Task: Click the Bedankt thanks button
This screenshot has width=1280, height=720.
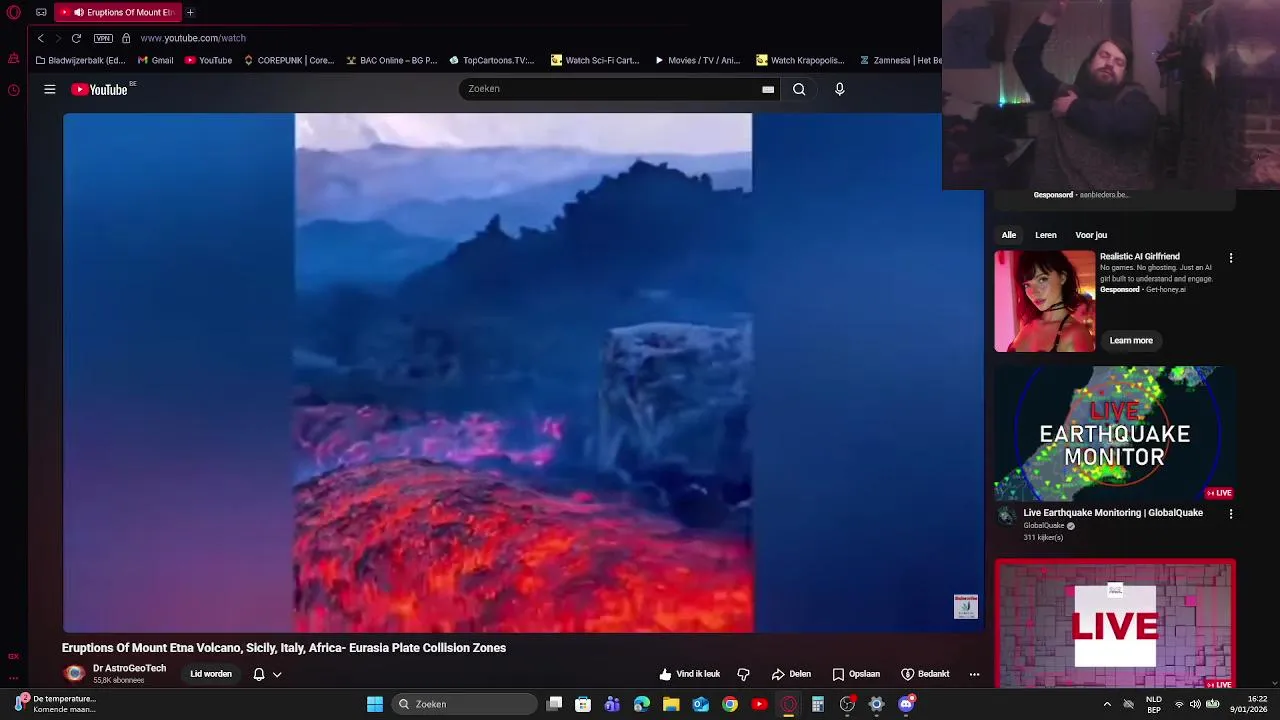Action: point(925,674)
